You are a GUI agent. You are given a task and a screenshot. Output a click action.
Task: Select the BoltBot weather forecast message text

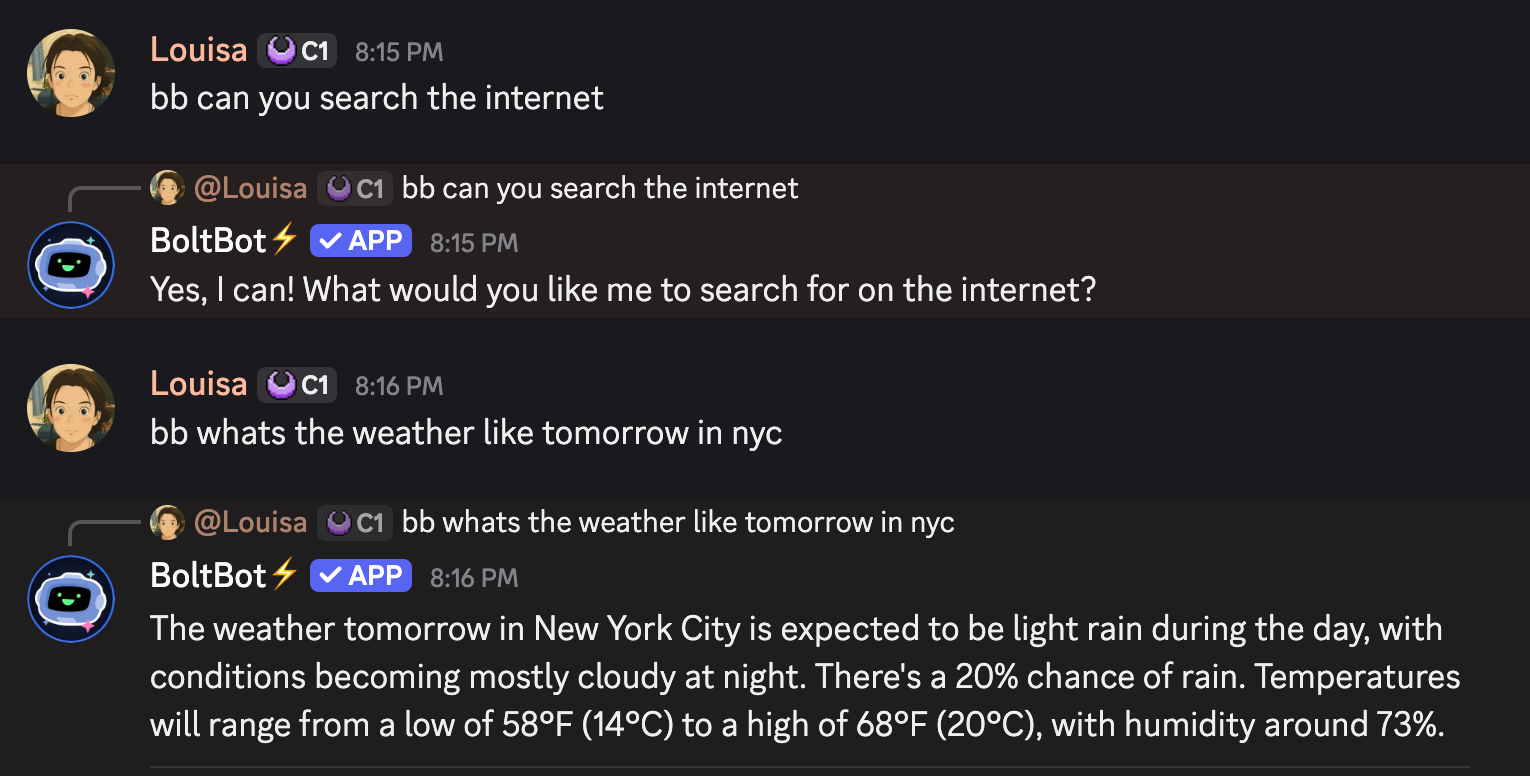coord(805,676)
